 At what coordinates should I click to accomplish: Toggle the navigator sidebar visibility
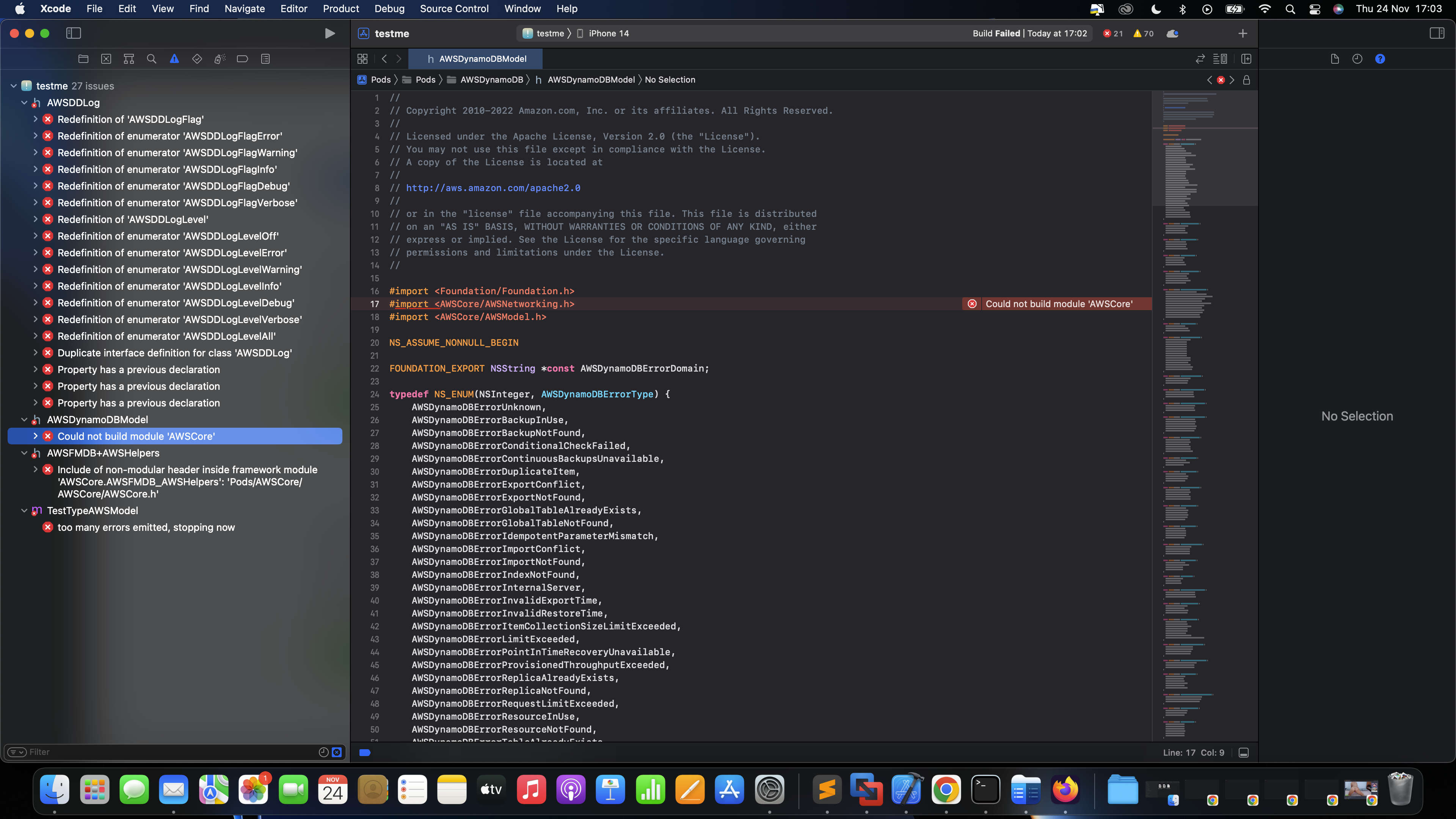tap(74, 33)
